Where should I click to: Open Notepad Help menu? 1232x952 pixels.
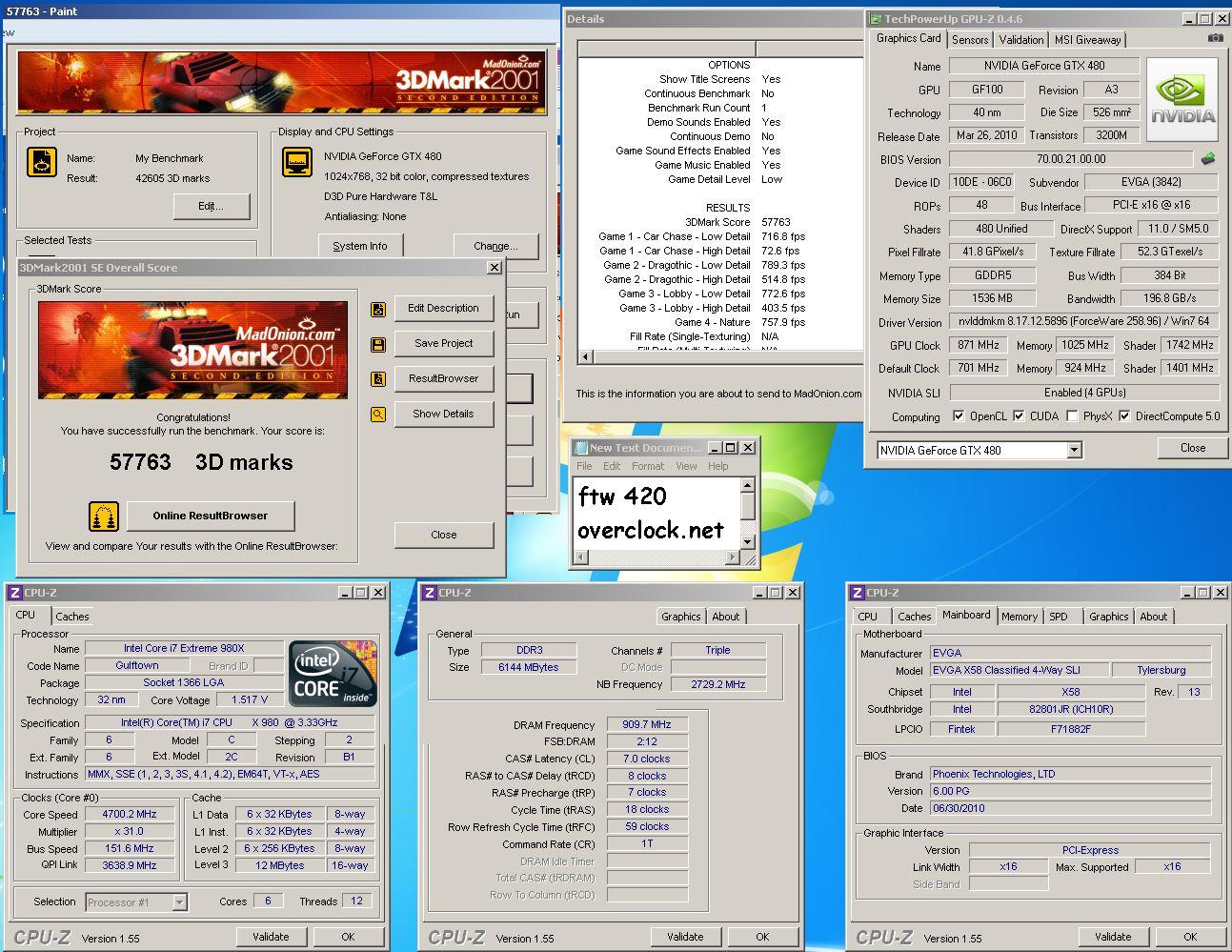tap(717, 466)
